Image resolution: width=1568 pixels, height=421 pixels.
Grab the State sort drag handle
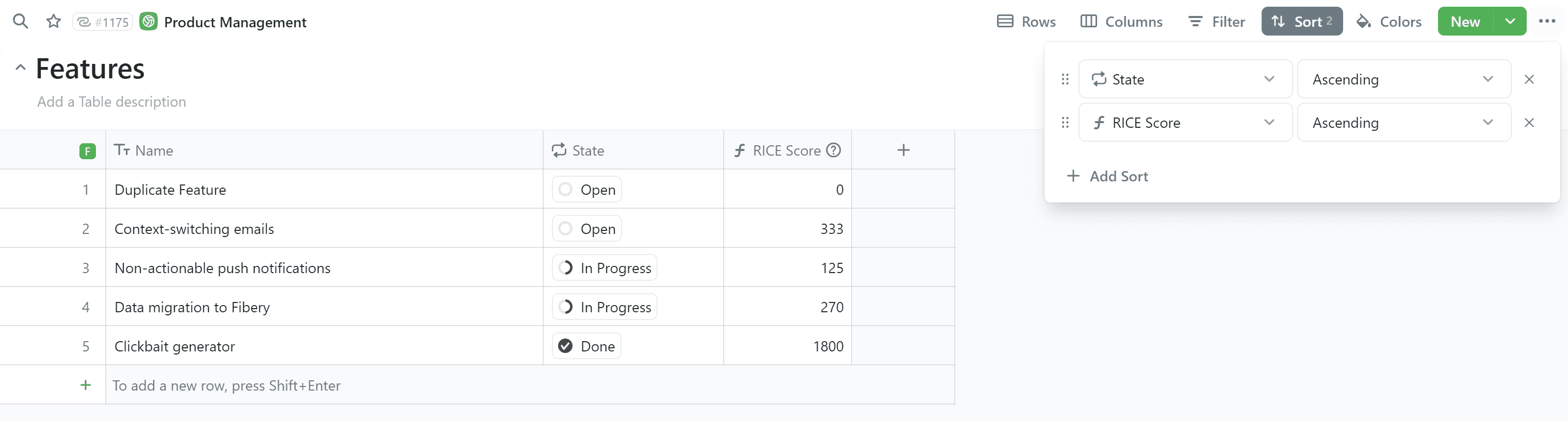point(1065,79)
